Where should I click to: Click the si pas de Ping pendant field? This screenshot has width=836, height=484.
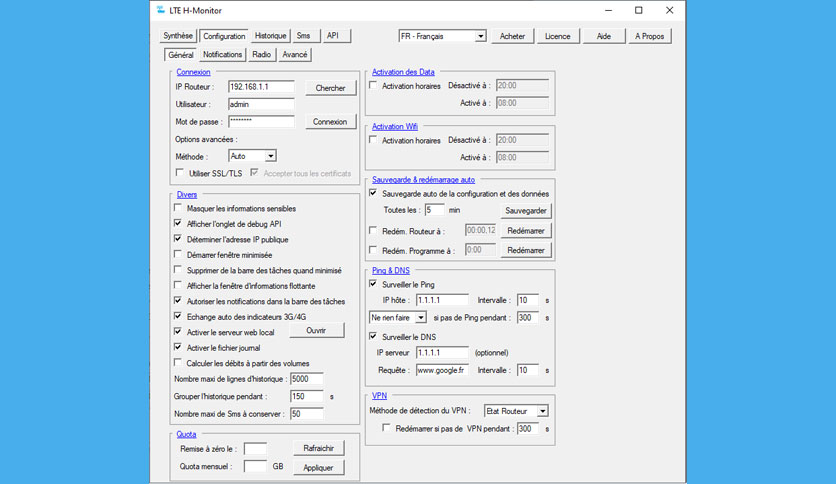pyautogui.click(x=528, y=318)
